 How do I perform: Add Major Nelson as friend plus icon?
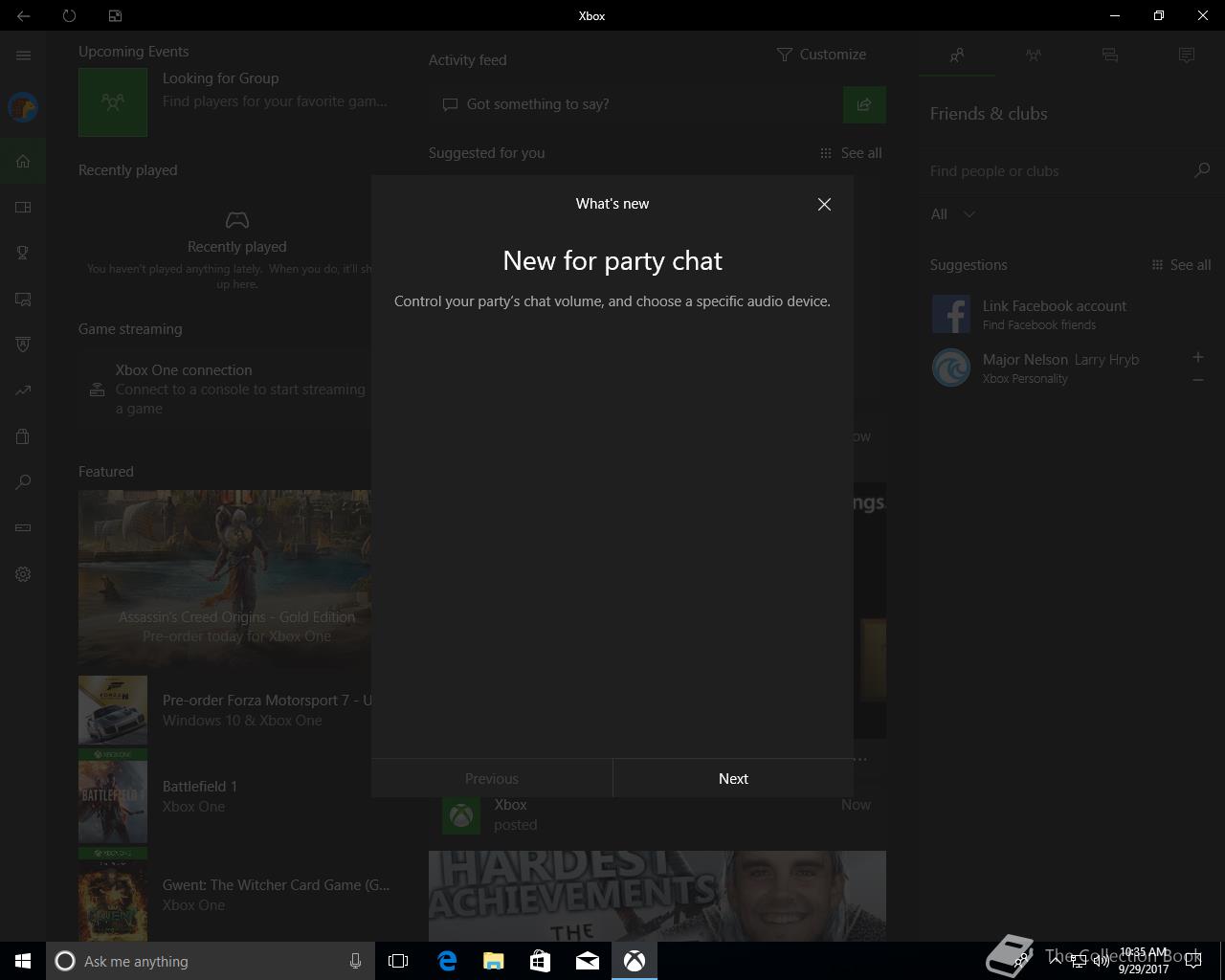1197,357
